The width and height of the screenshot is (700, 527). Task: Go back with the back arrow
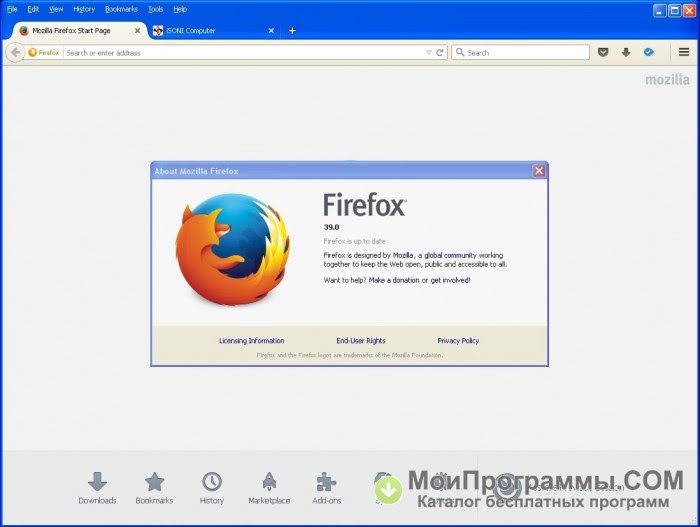click(x=15, y=52)
